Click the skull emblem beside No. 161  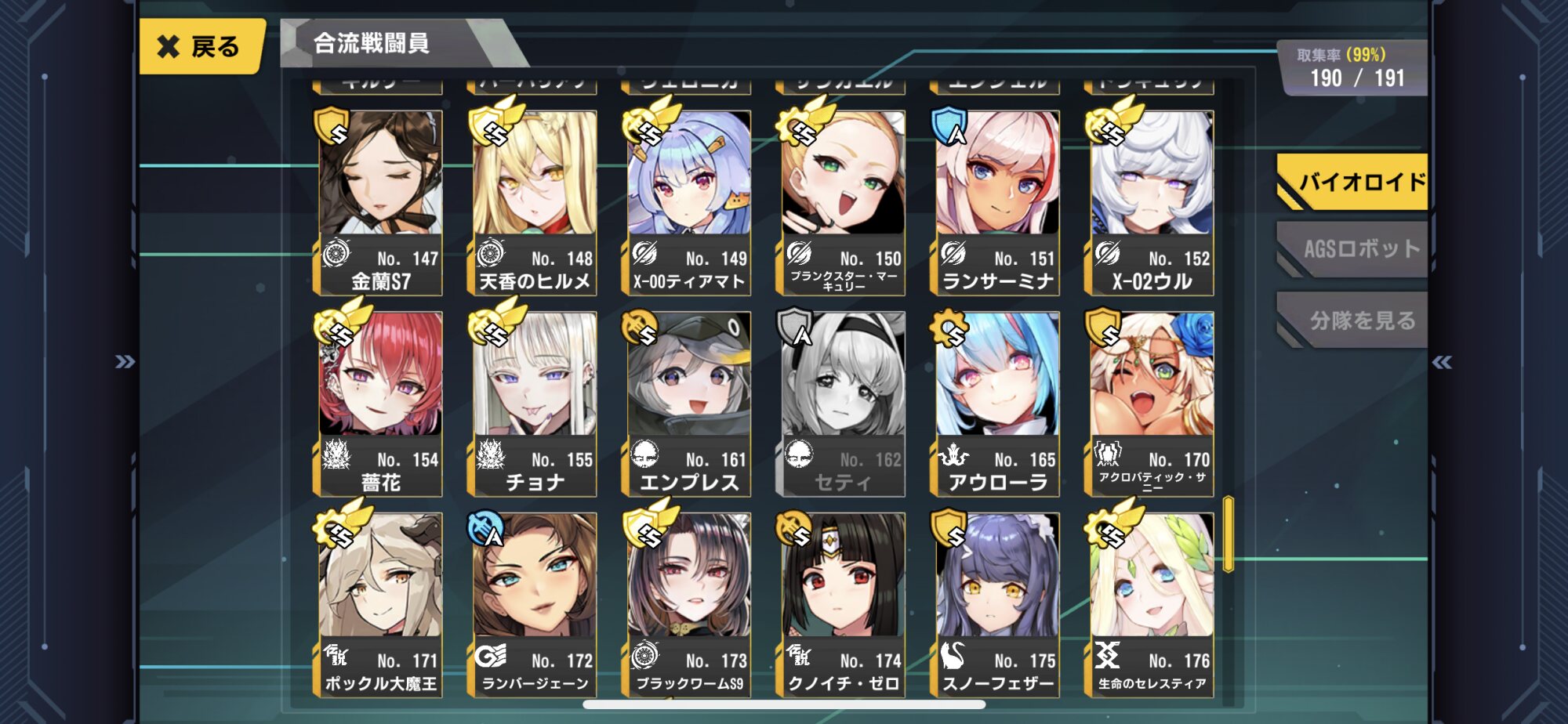point(644,454)
